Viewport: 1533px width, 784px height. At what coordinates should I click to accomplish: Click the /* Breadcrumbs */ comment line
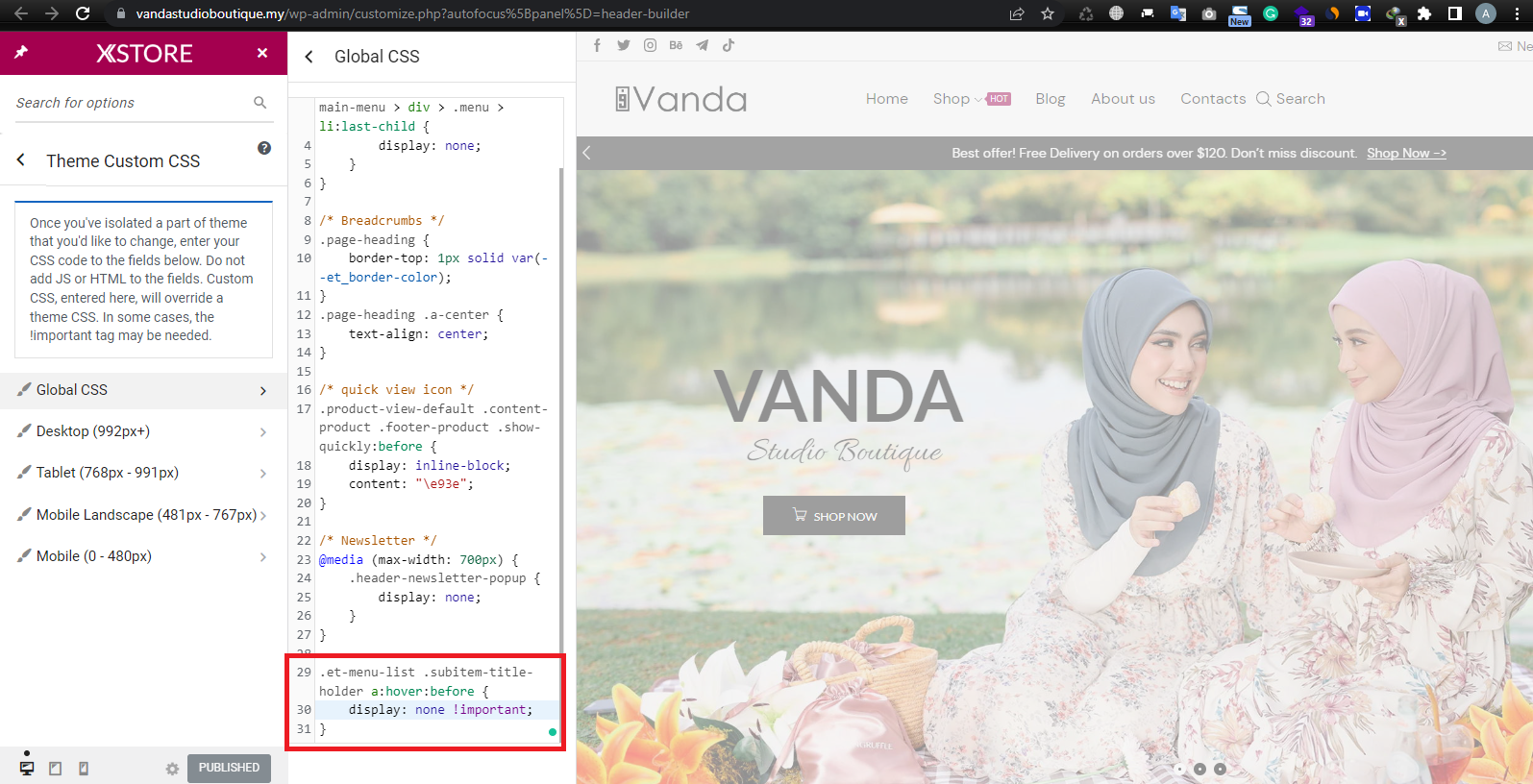[x=382, y=221]
